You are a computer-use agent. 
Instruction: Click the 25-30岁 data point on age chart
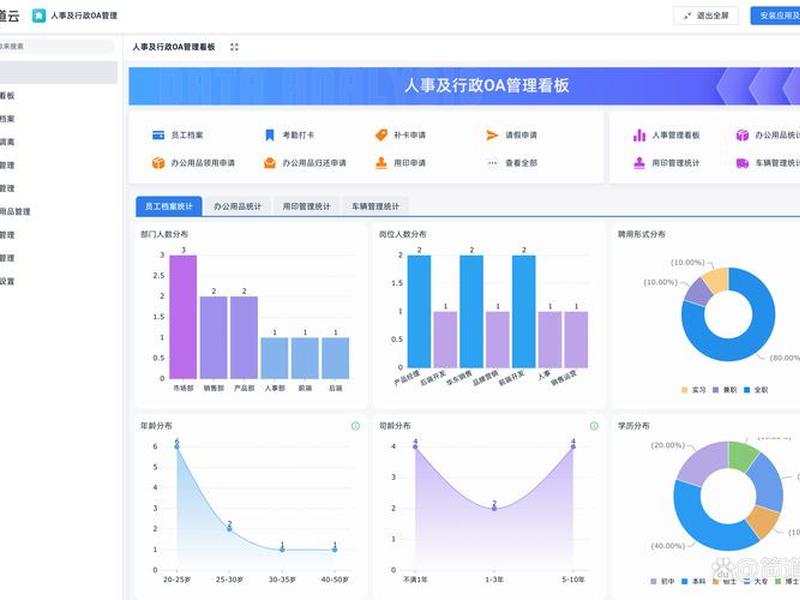(230, 529)
